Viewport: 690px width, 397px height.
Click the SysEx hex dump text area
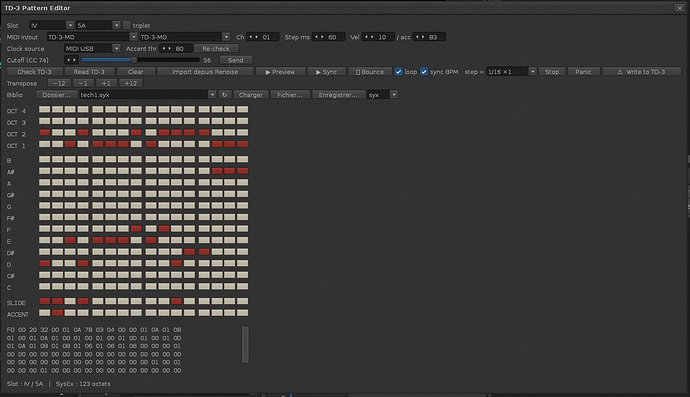94,350
